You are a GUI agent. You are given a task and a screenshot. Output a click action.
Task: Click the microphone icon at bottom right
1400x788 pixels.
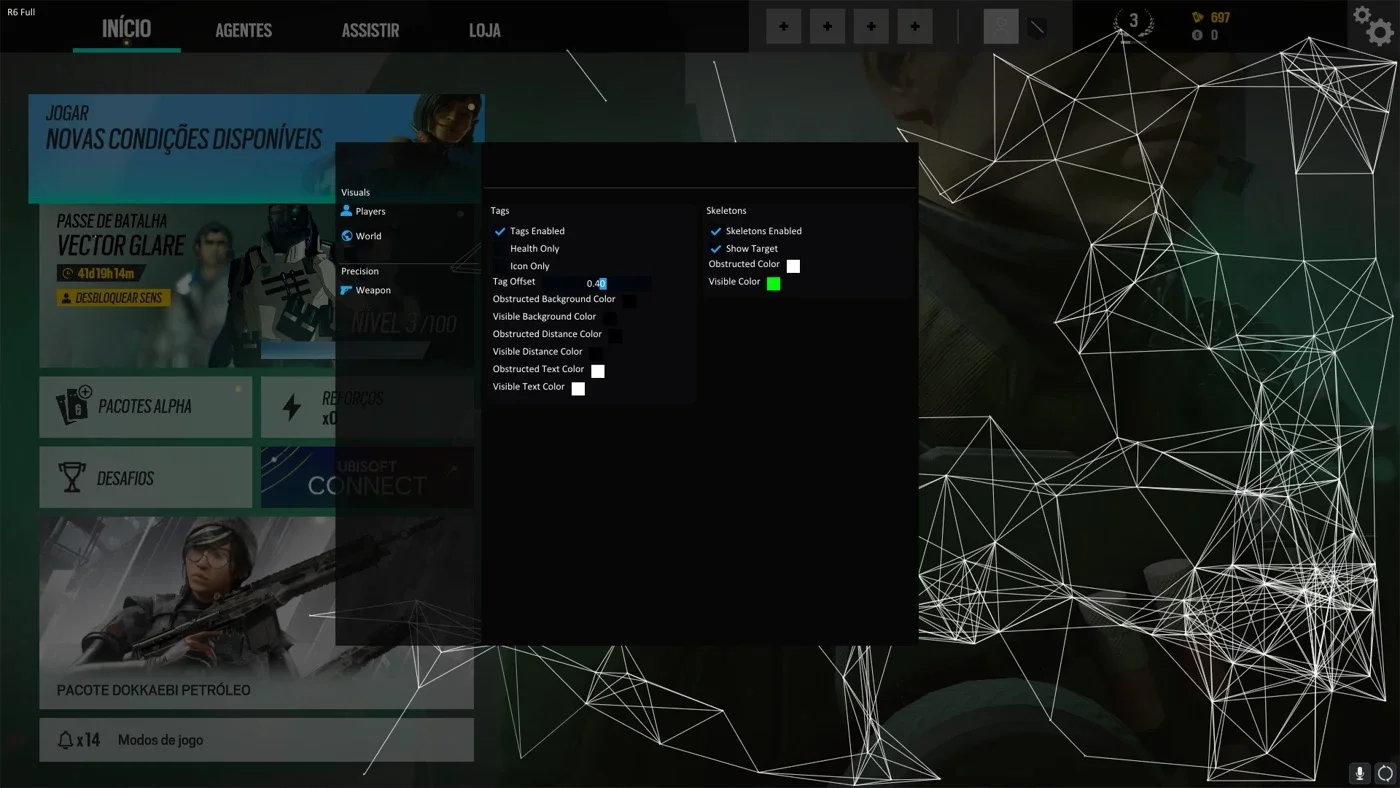(1359, 773)
